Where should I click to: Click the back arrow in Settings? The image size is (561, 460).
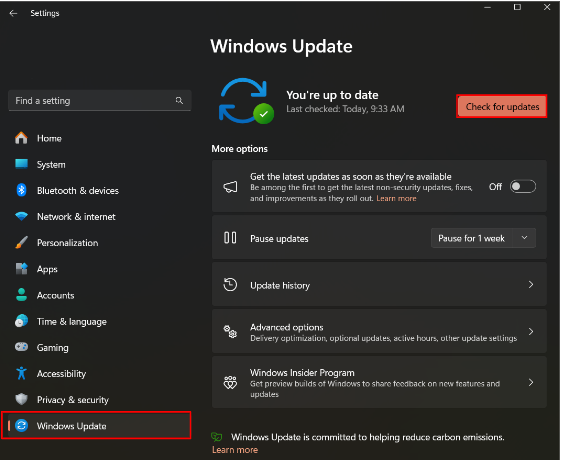tap(13, 13)
